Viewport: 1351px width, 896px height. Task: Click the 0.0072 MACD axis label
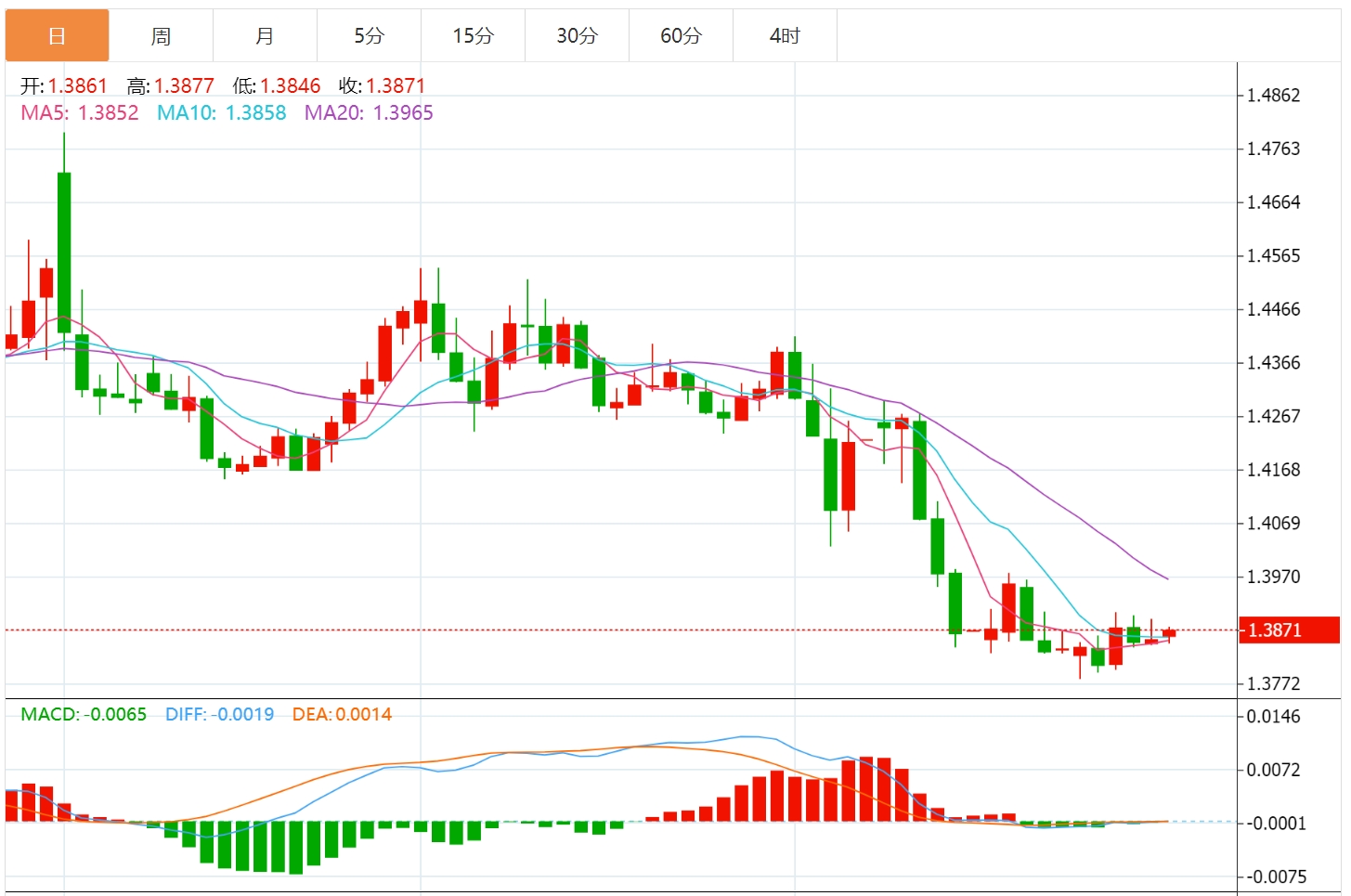1274,770
